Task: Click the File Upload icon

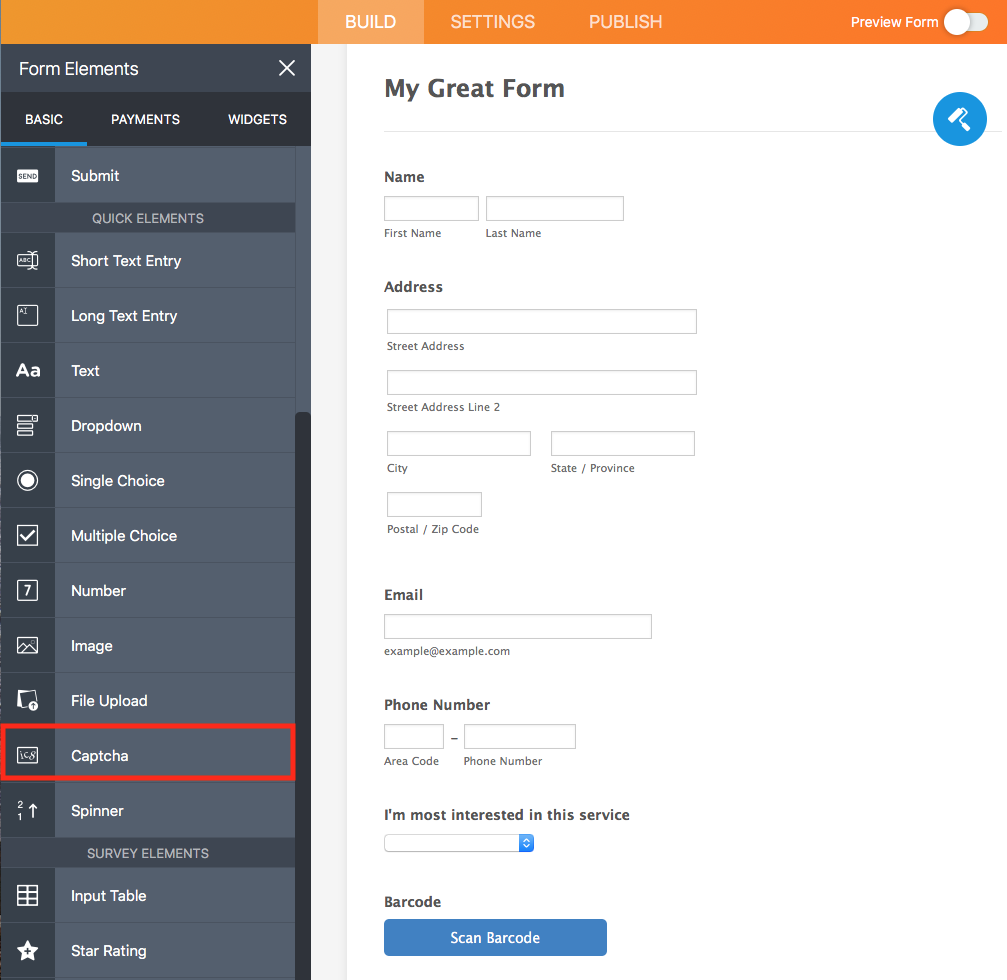Action: (x=28, y=700)
